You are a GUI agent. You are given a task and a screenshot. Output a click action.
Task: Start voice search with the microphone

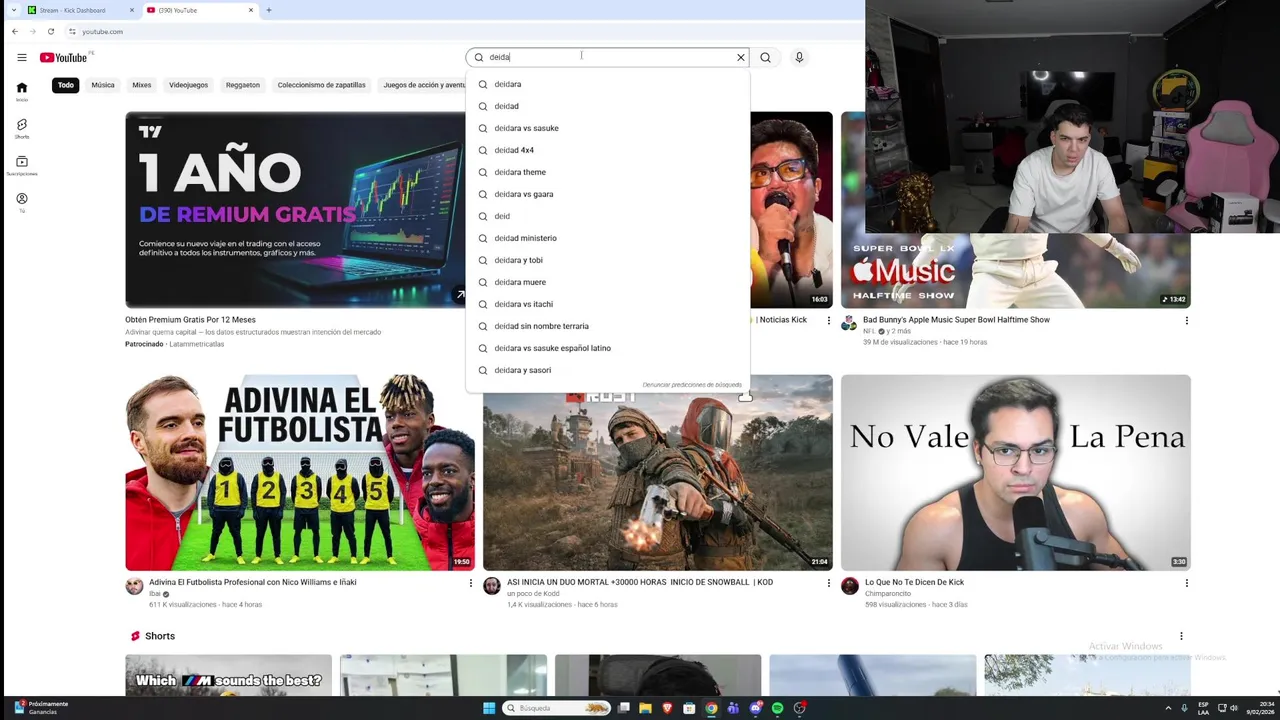(x=799, y=57)
